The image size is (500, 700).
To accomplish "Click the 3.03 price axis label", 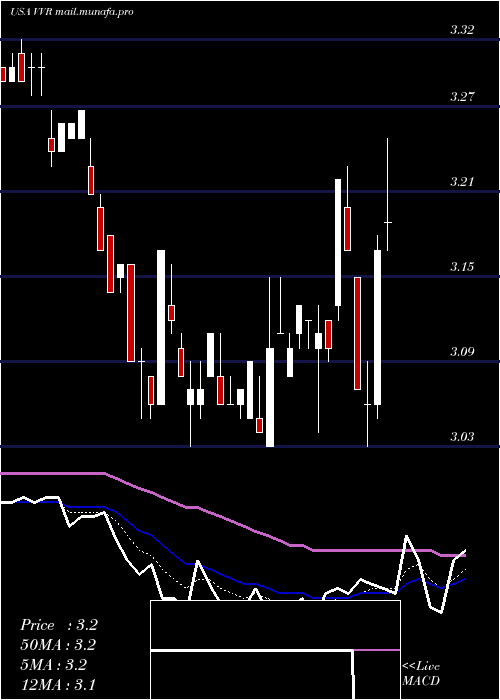I will (462, 437).
